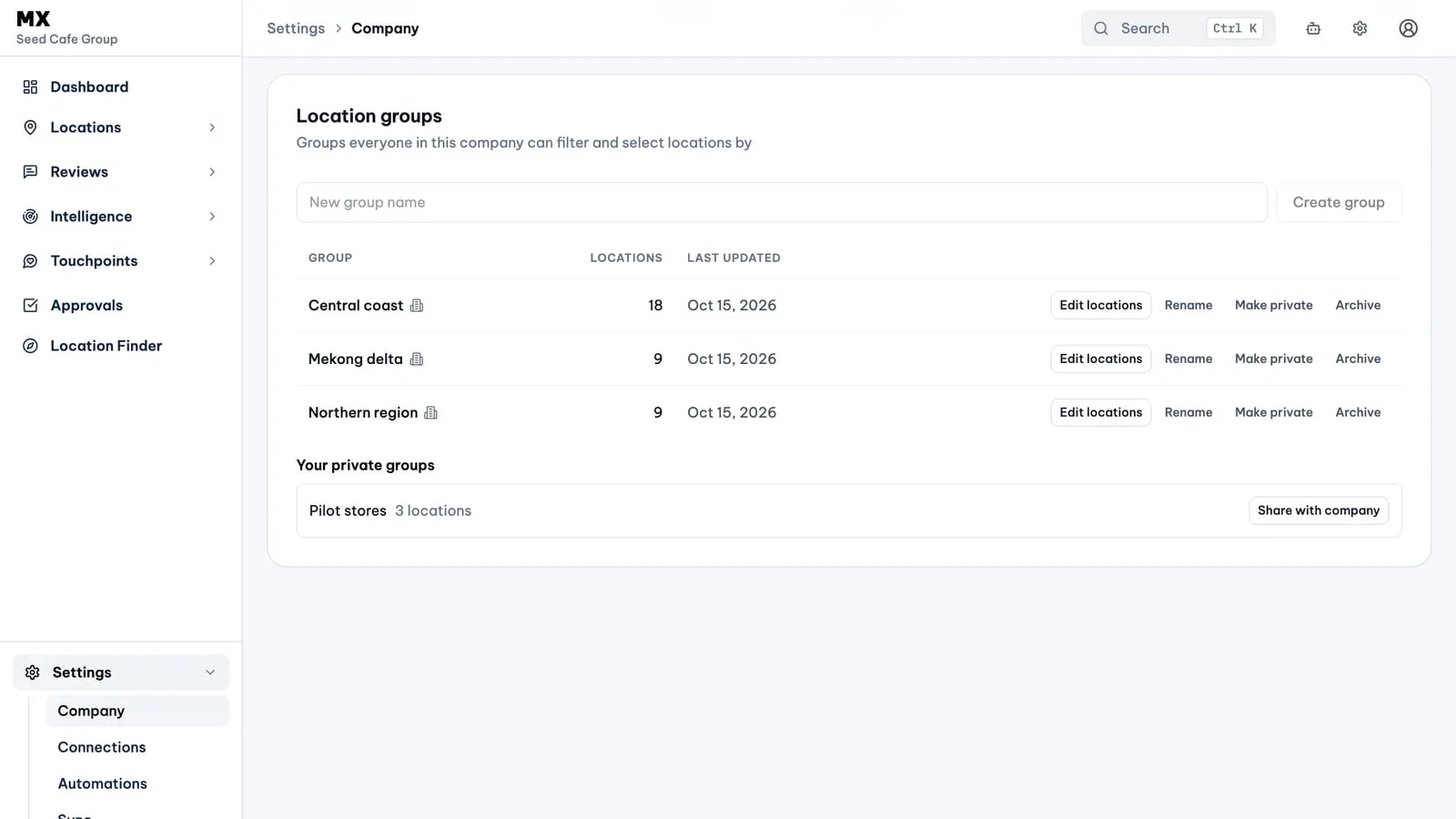The width and height of the screenshot is (1456, 819).
Task: Collapse the Settings section chevron
Action: coord(210,672)
